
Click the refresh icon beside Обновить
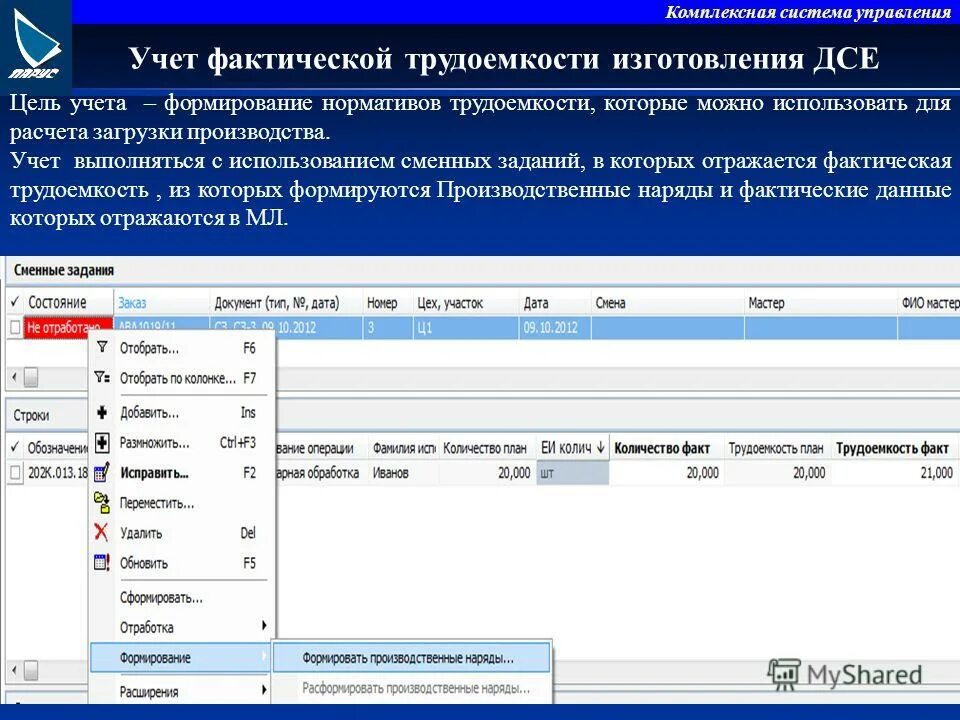pyautogui.click(x=102, y=562)
